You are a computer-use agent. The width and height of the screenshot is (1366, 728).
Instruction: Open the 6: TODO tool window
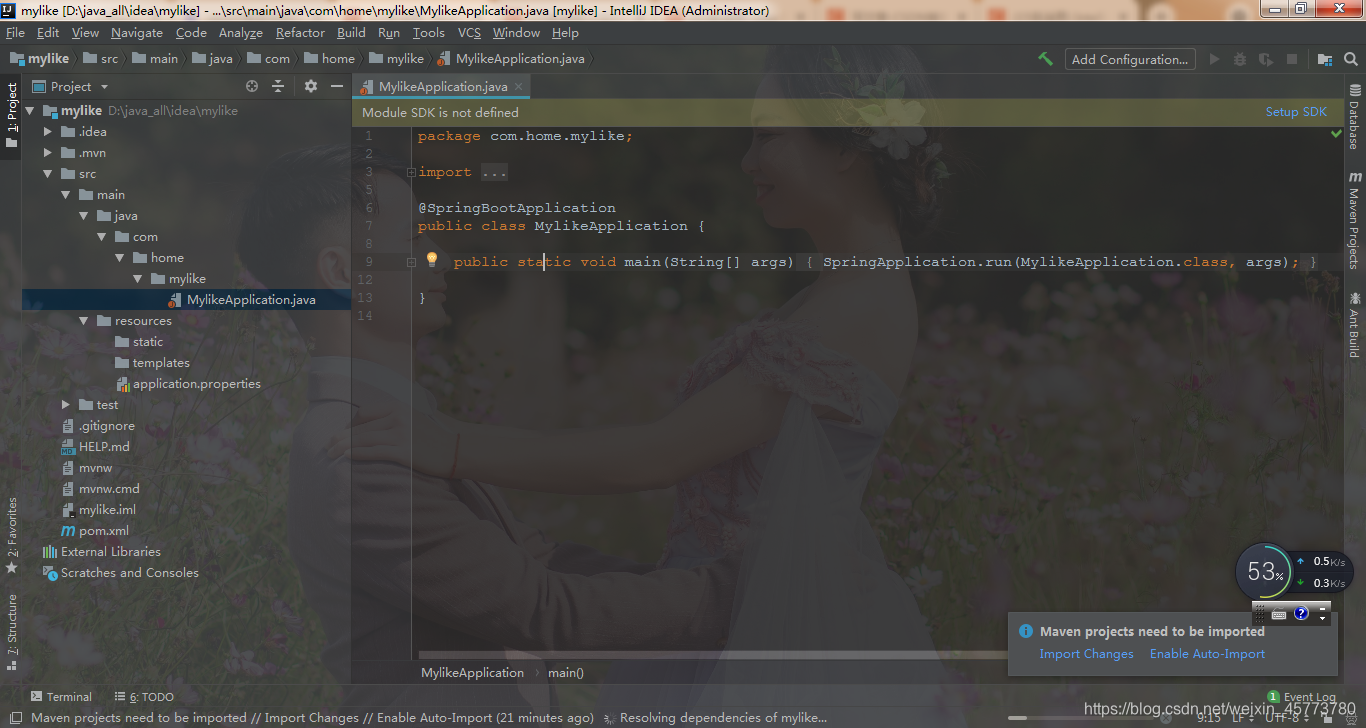(143, 696)
